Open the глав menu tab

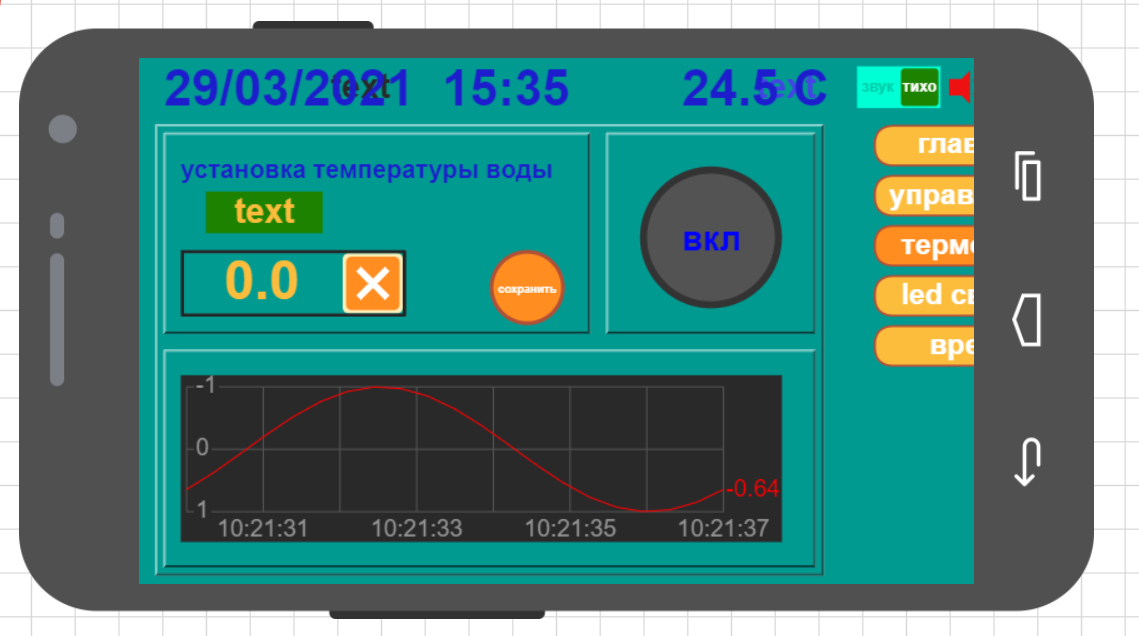tap(925, 146)
